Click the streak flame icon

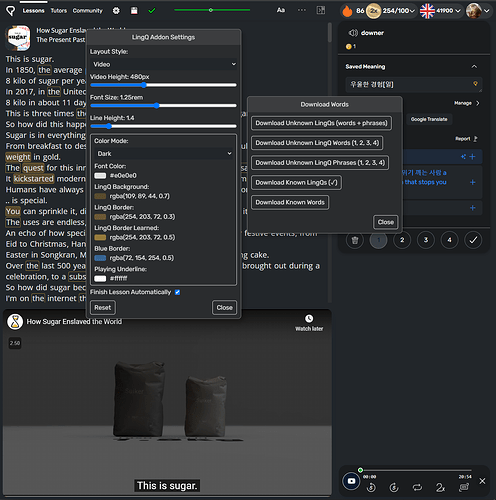347,11
